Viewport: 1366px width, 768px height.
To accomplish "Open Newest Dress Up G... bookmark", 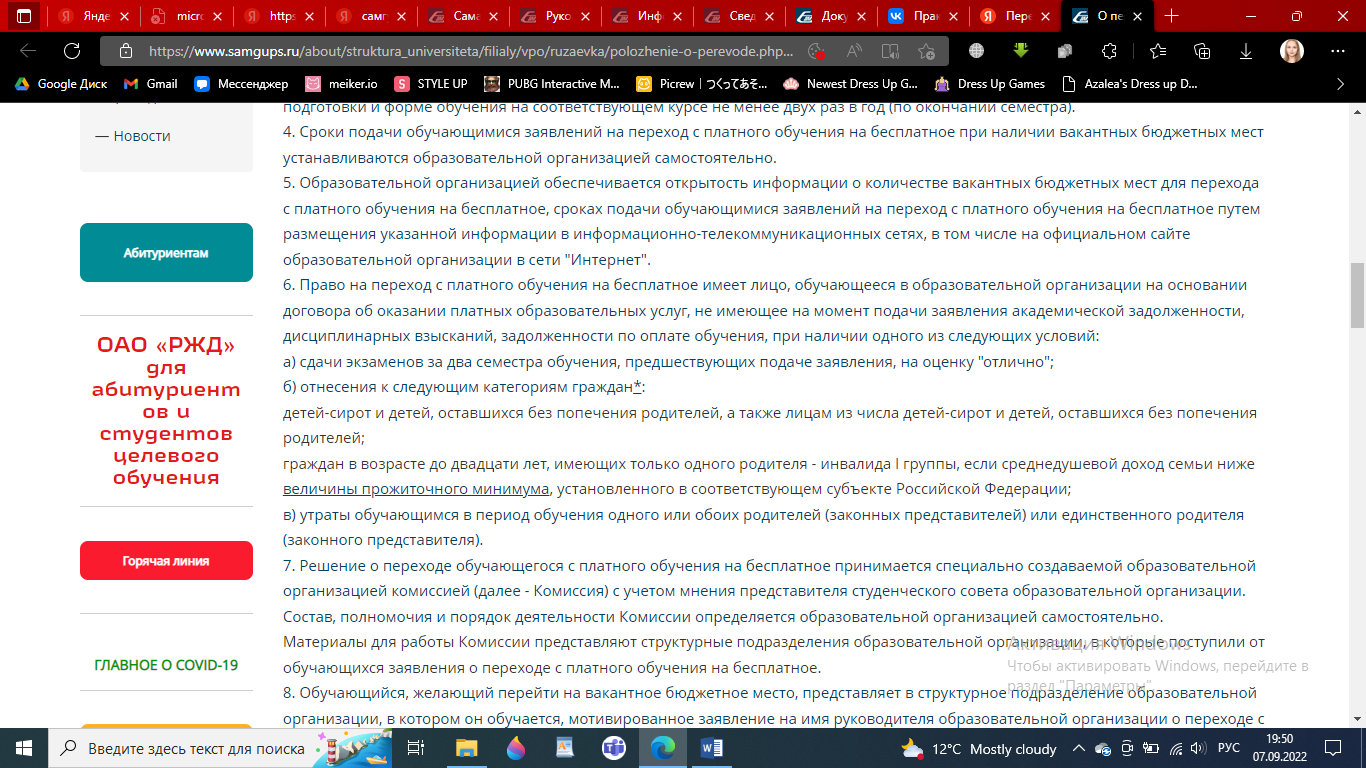I will [x=850, y=84].
